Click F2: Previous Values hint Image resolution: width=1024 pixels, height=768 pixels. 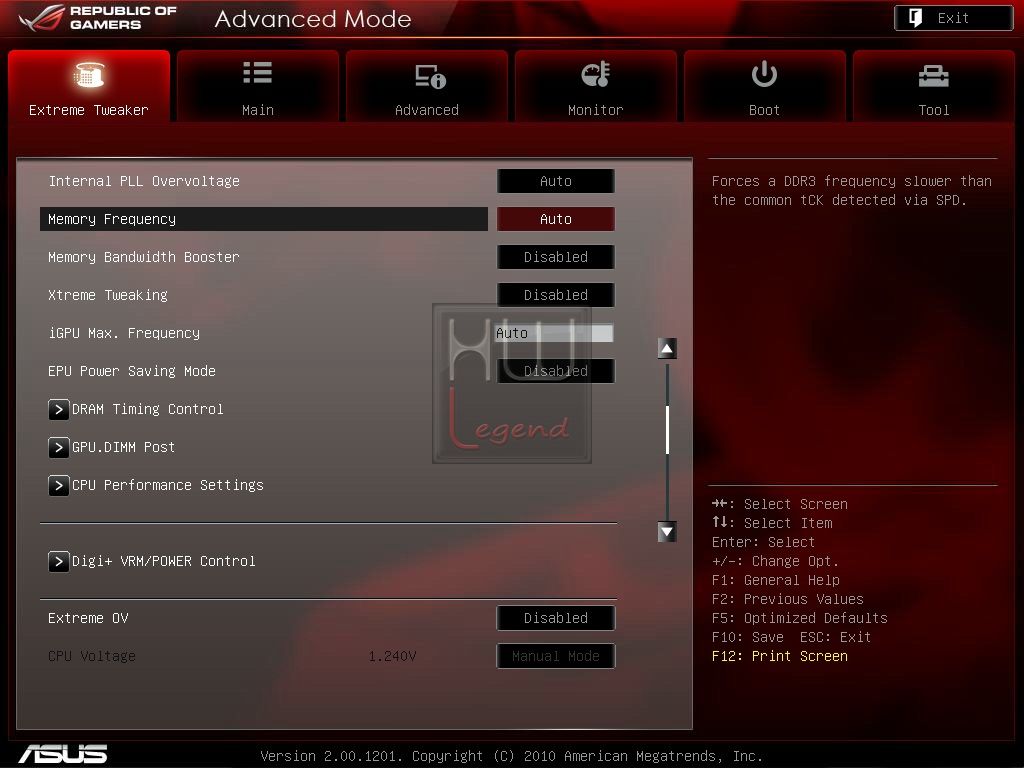tap(788, 600)
